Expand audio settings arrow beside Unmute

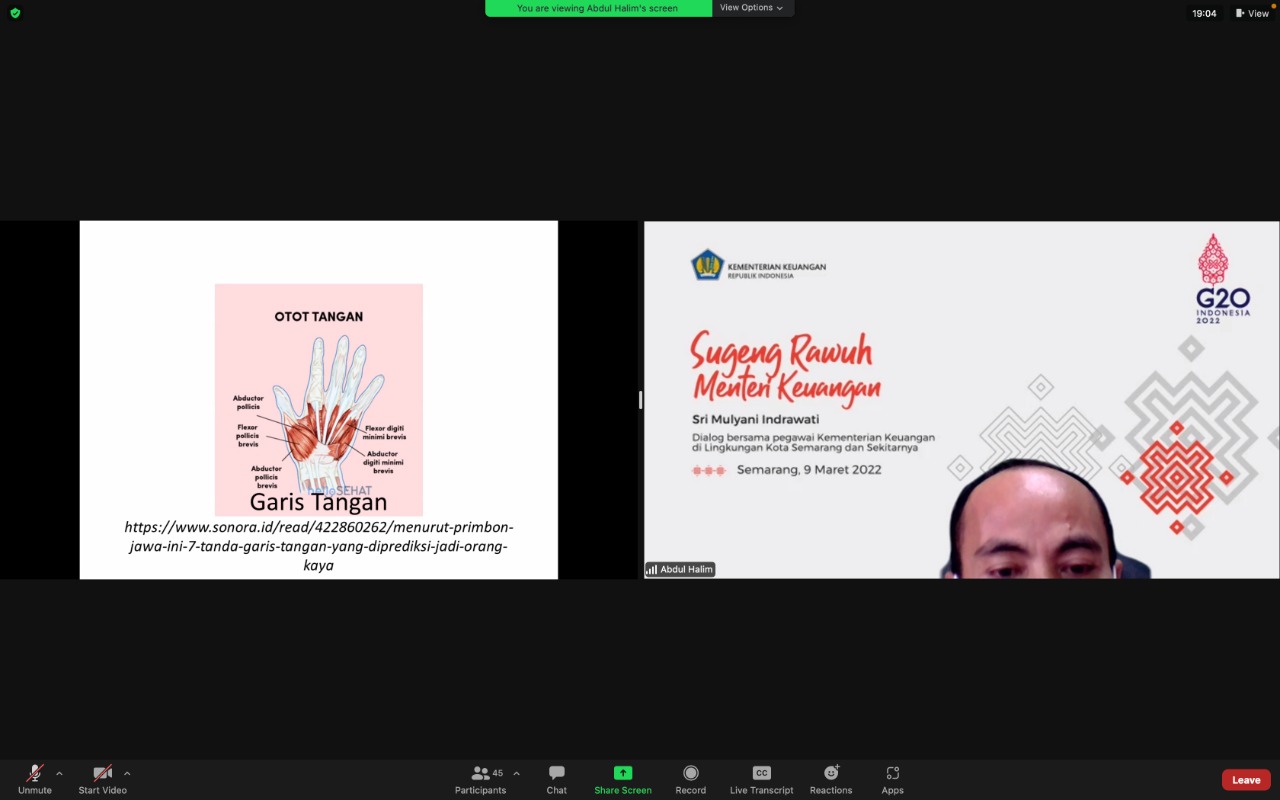(59, 773)
